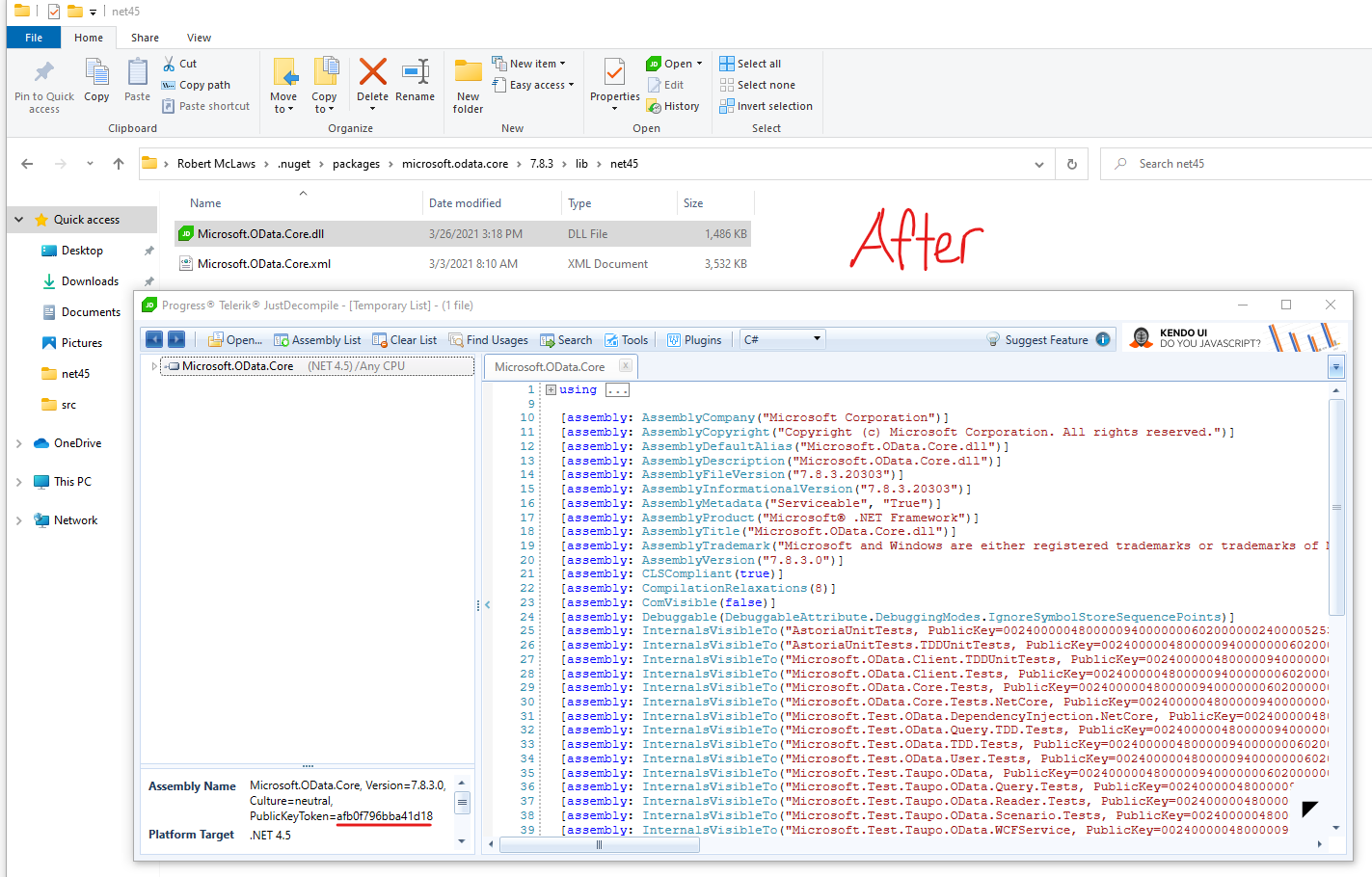Click Explorer back arrow
Image resolution: width=1372 pixels, height=877 pixels.
[x=27, y=164]
